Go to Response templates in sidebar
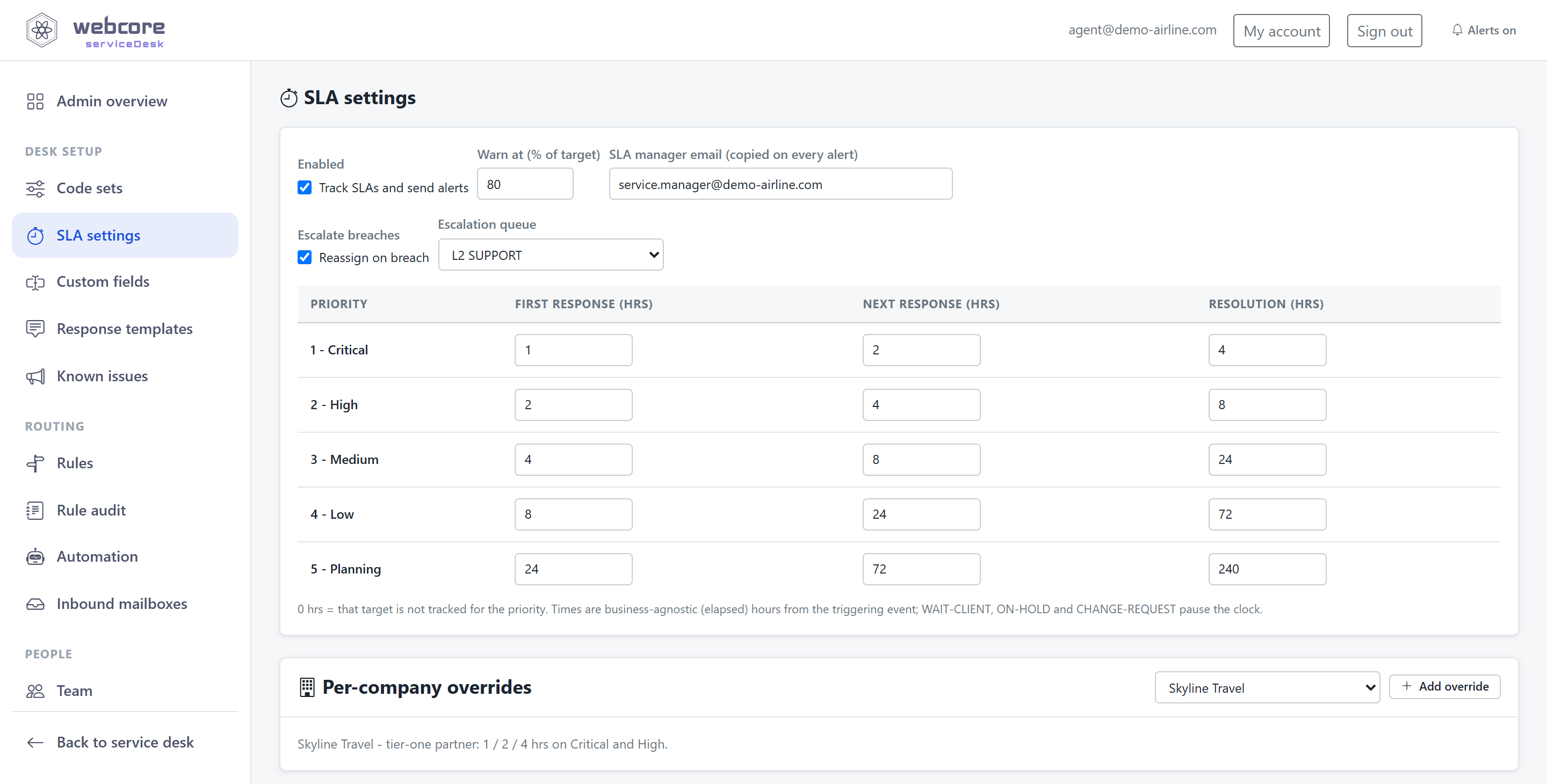 pyautogui.click(x=125, y=329)
